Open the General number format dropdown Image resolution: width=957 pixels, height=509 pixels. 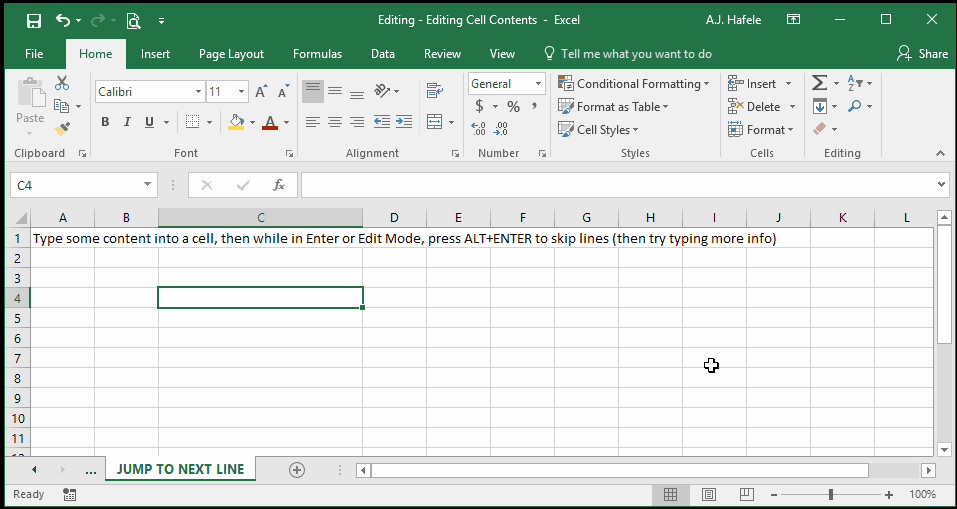[538, 84]
